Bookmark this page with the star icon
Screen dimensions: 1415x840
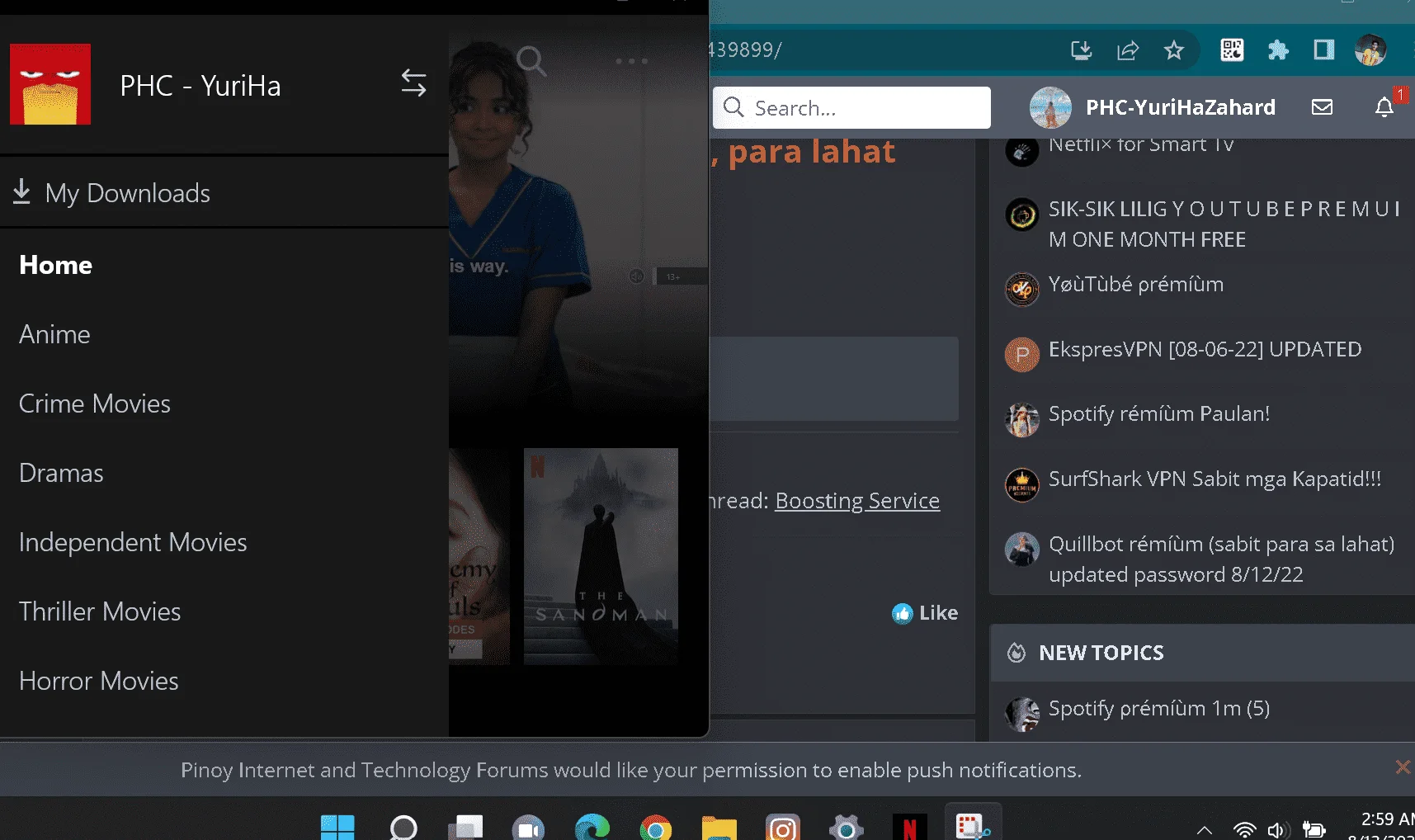1174,50
